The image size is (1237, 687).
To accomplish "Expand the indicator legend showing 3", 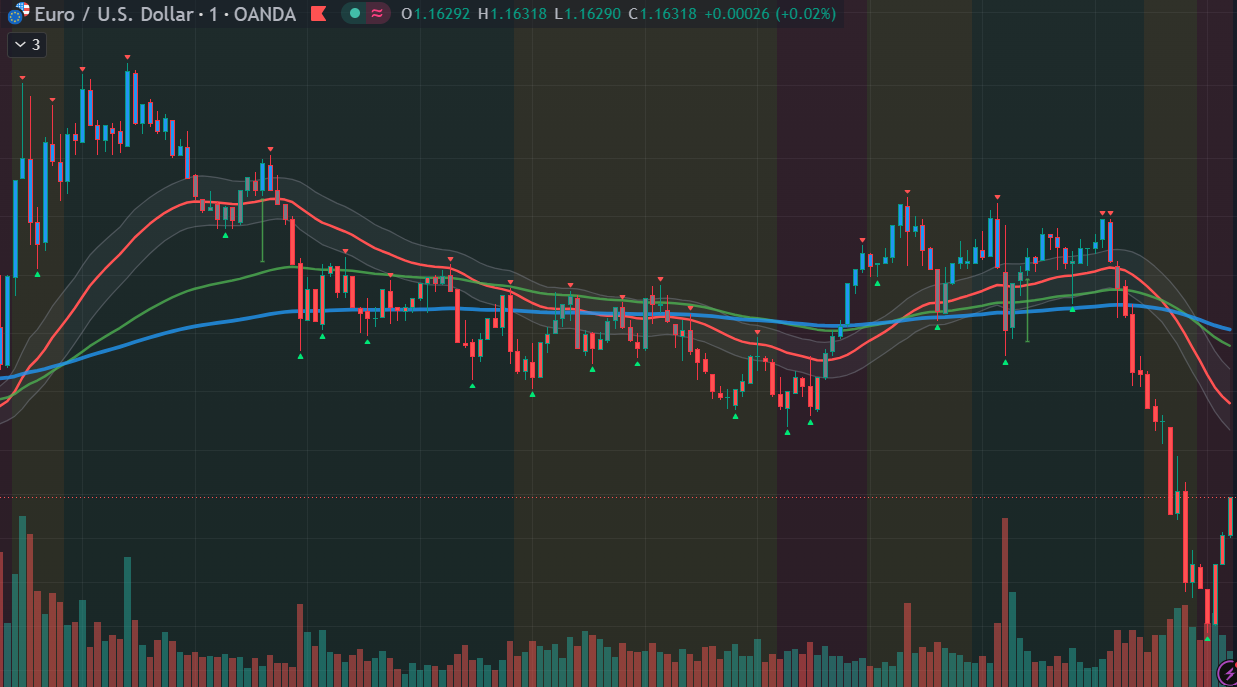I will [x=25, y=44].
